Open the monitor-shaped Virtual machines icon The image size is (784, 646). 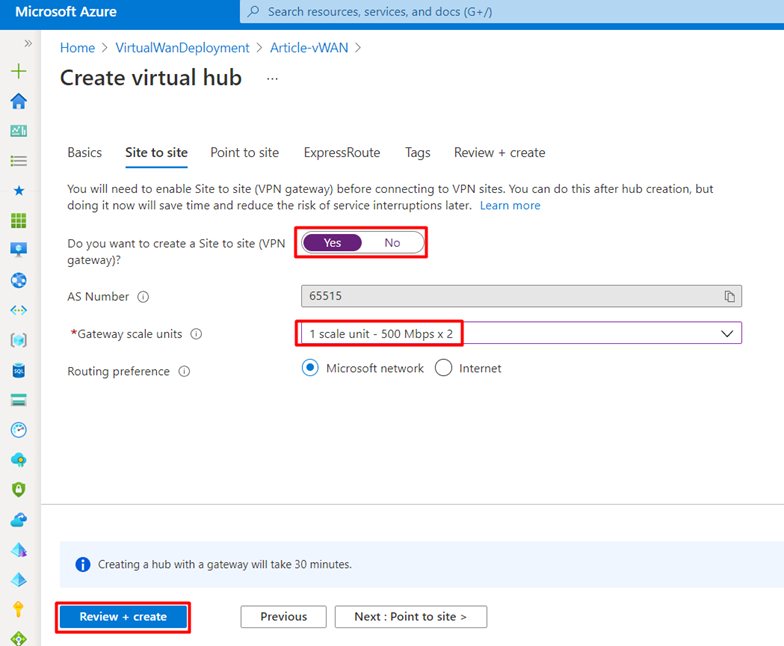[x=18, y=250]
